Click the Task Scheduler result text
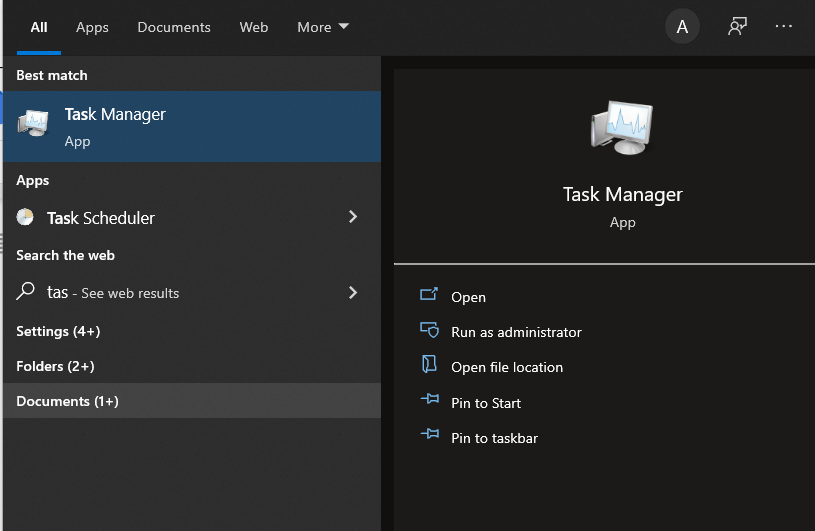This screenshot has height=531, width=815. pos(101,218)
